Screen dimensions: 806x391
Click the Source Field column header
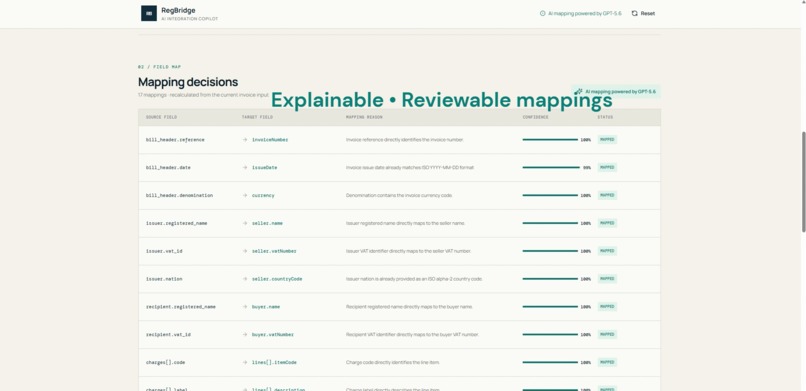[161, 117]
